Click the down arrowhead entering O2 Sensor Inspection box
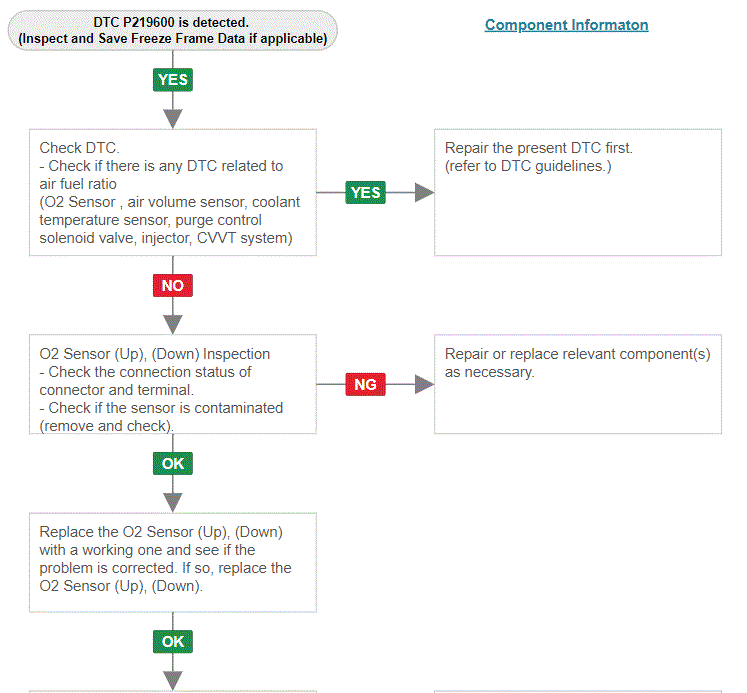747x693 pixels. (173, 324)
